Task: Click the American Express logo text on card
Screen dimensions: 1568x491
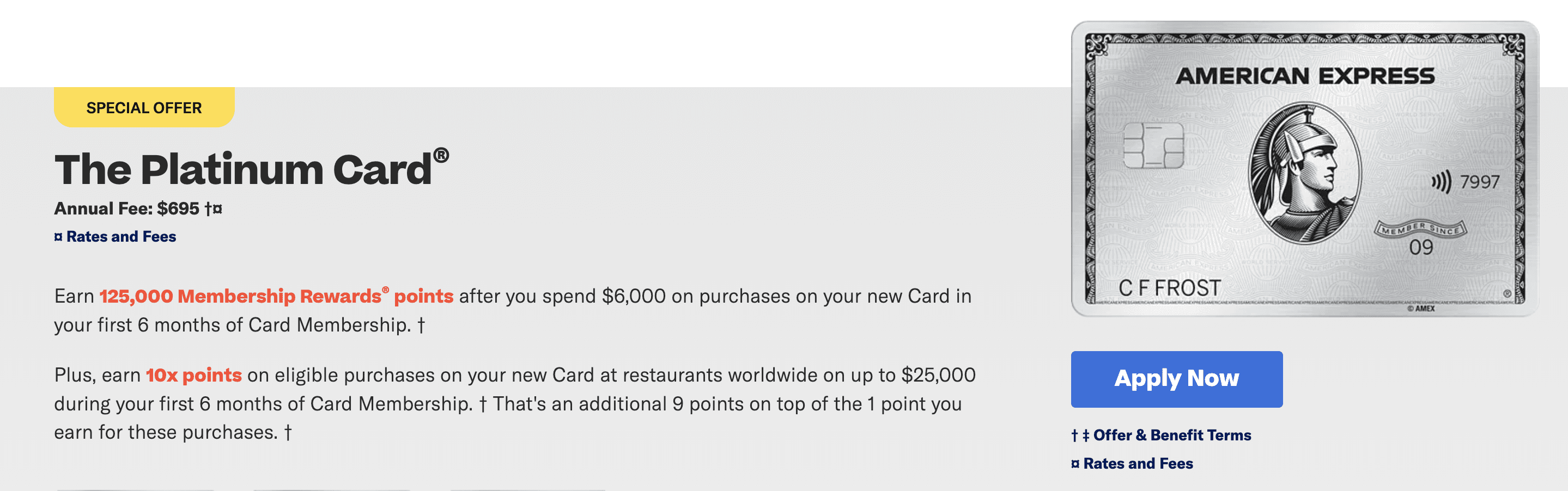Action: point(1304,76)
